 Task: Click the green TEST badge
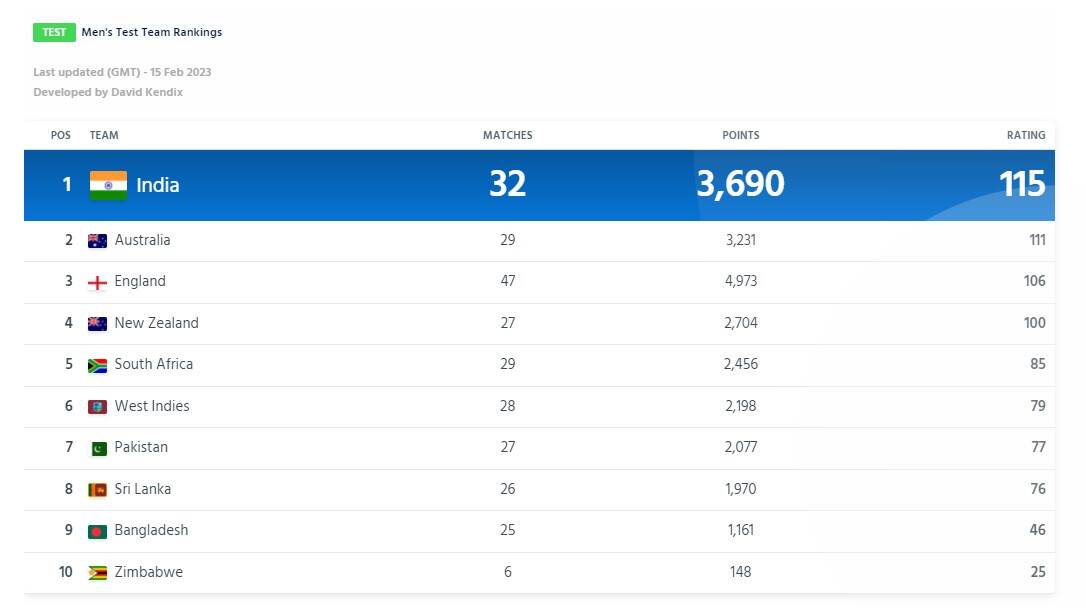pos(54,32)
